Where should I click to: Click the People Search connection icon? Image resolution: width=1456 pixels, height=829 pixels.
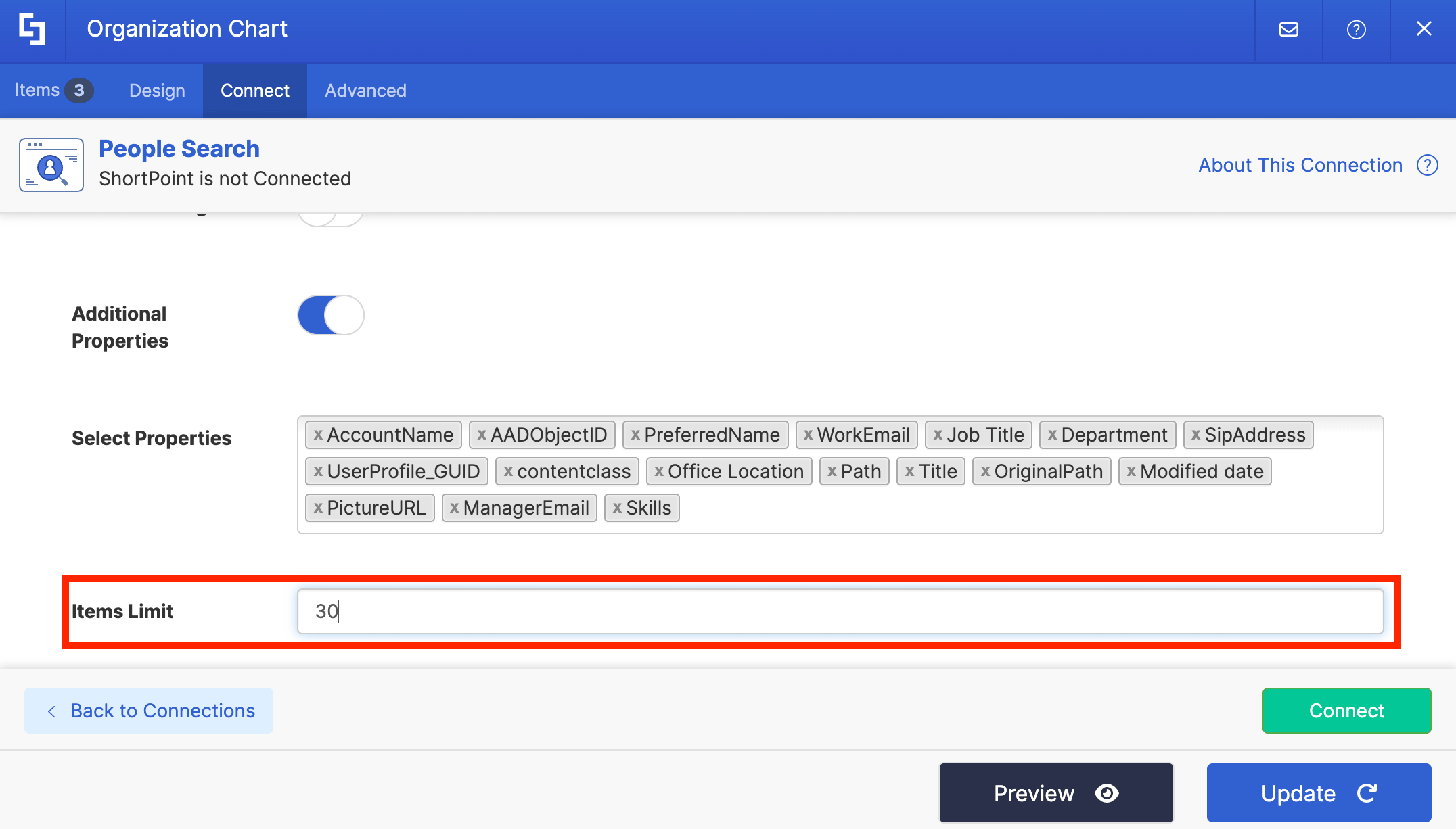(51, 165)
